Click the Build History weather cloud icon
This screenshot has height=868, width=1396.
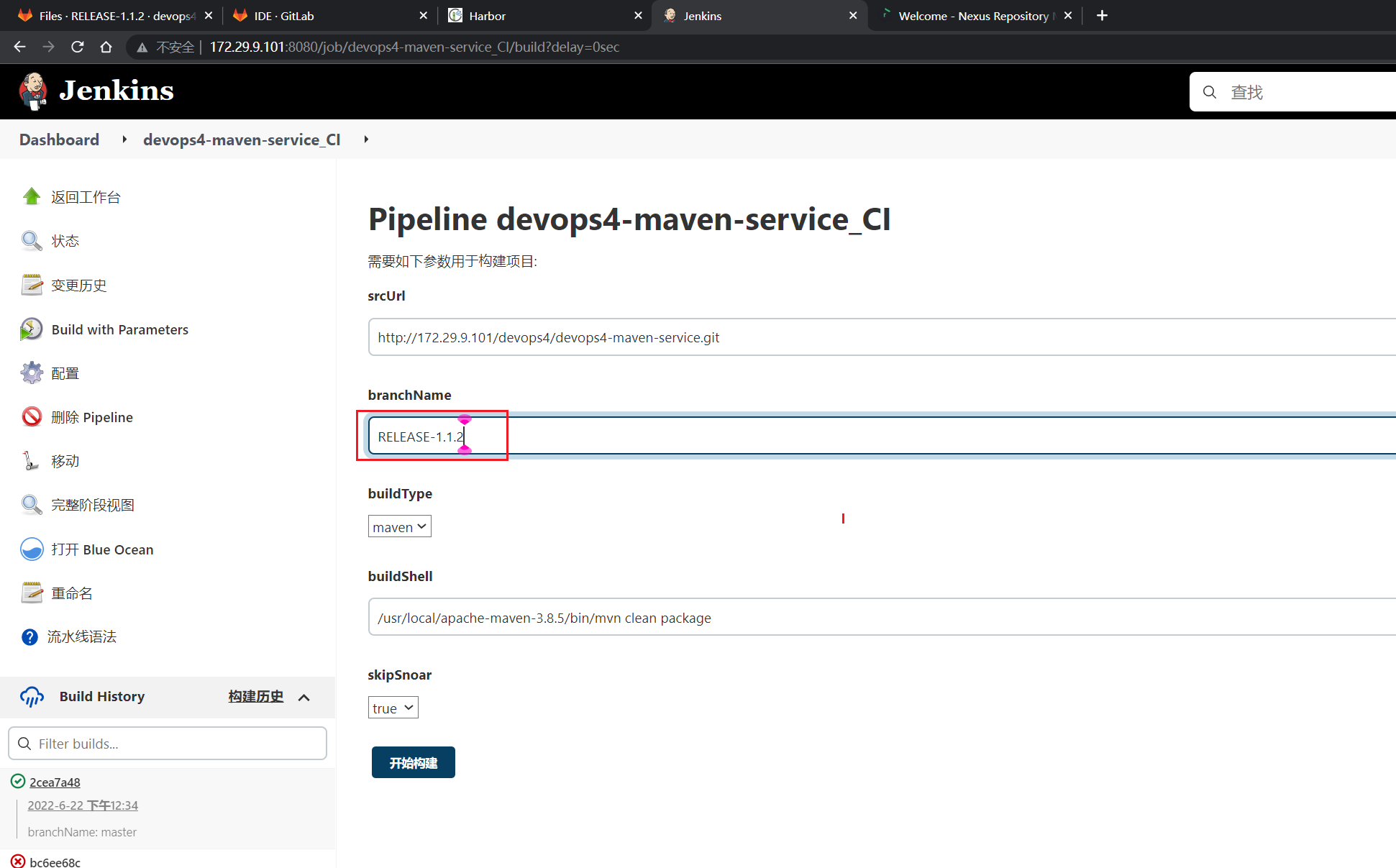point(32,696)
